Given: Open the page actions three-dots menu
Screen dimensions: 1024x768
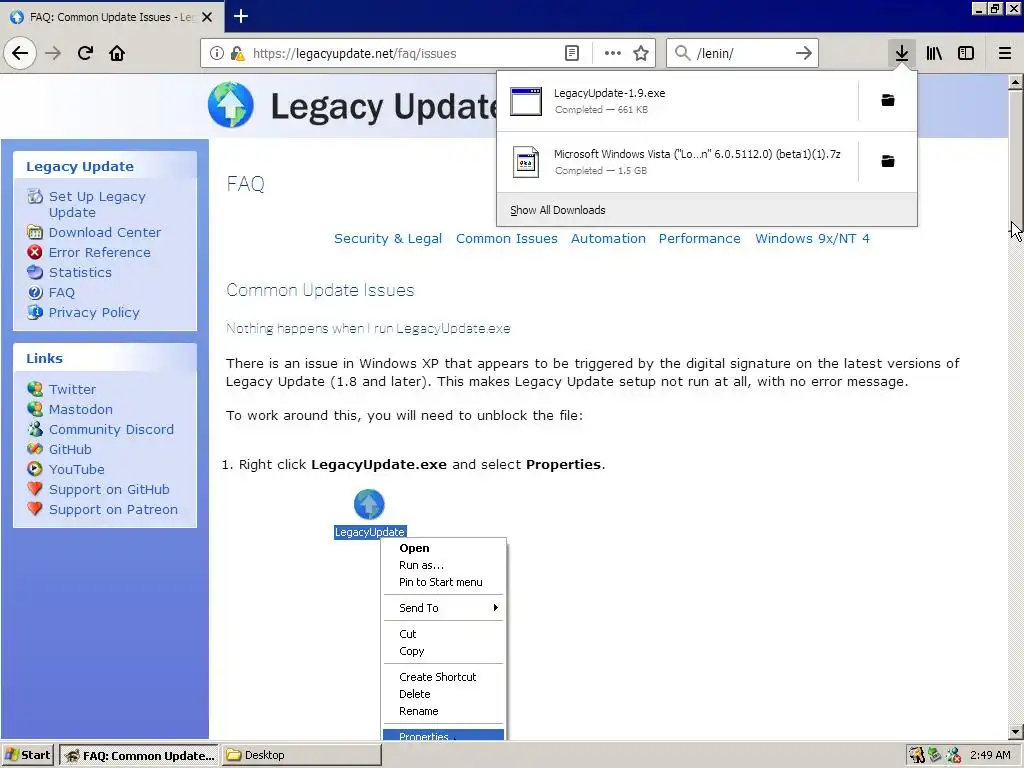Looking at the screenshot, I should (613, 54).
